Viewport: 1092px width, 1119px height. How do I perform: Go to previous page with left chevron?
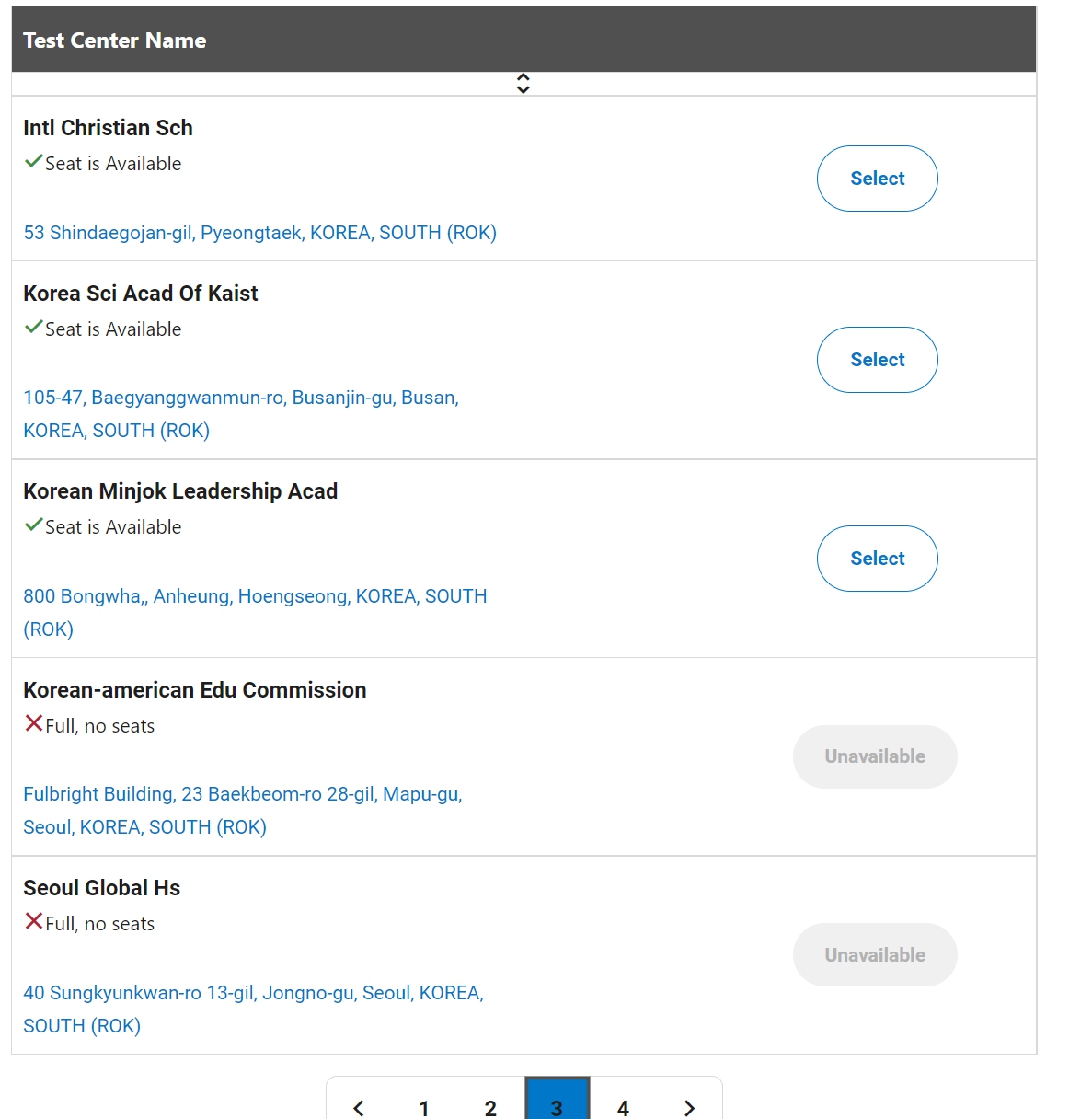[359, 1108]
